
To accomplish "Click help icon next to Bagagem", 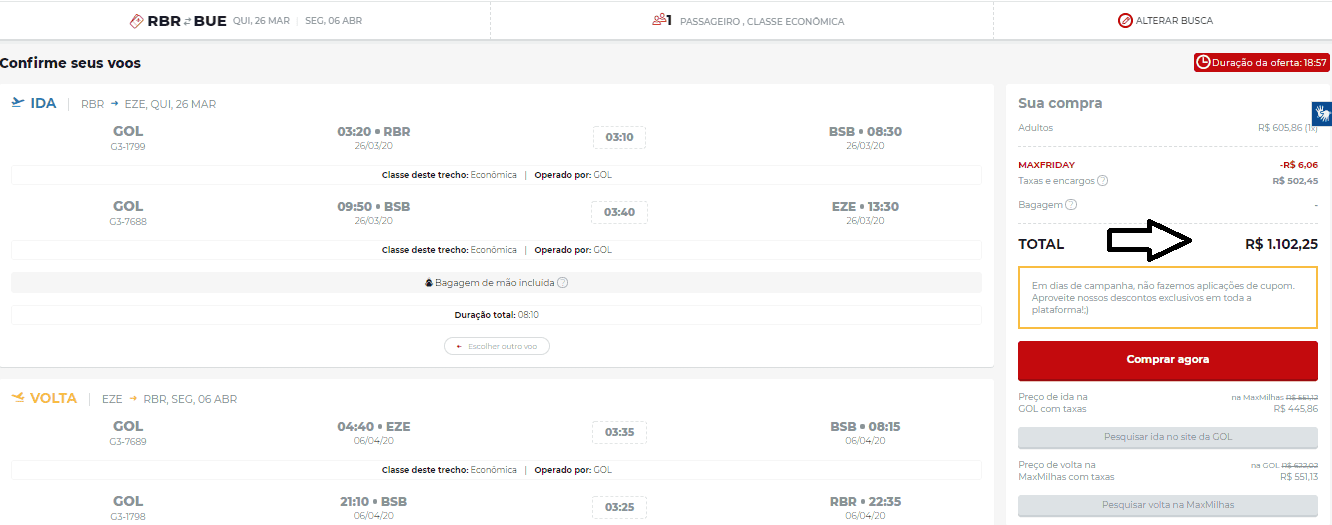I will click(x=1071, y=205).
